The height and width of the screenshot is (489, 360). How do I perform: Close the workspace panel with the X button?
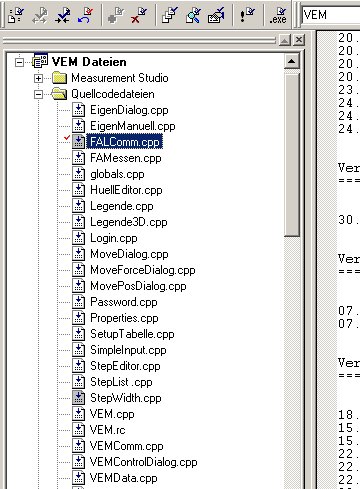(x=299, y=40)
